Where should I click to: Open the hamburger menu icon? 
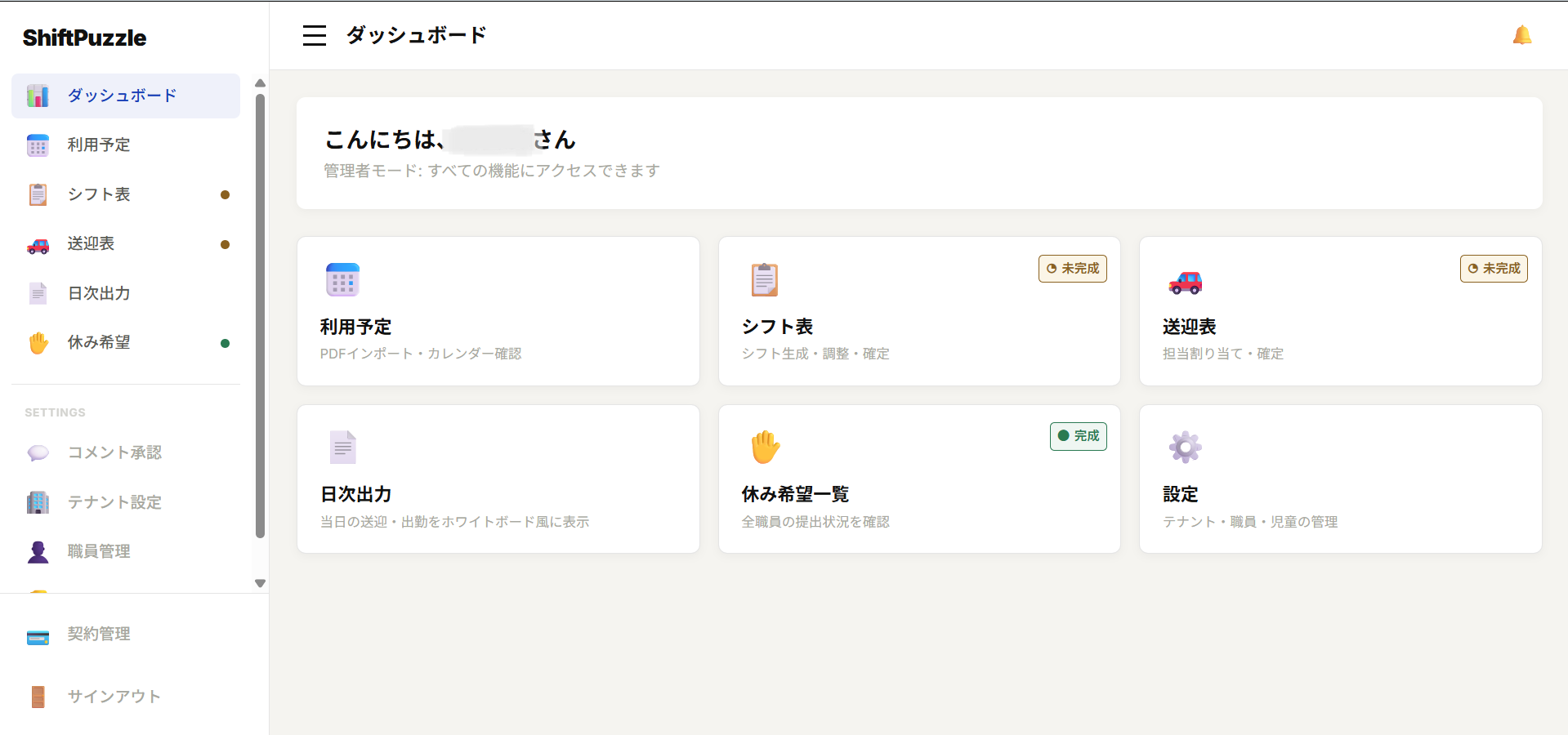pyautogui.click(x=315, y=35)
